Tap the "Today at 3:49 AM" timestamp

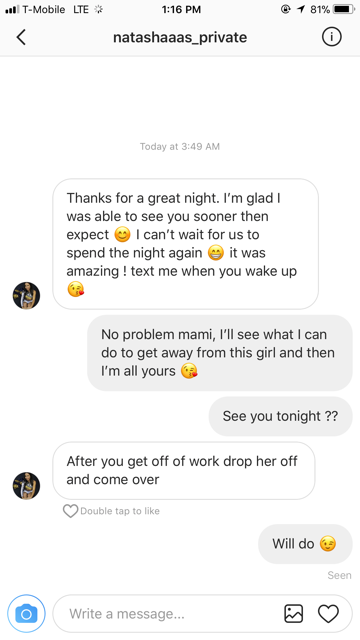(180, 147)
